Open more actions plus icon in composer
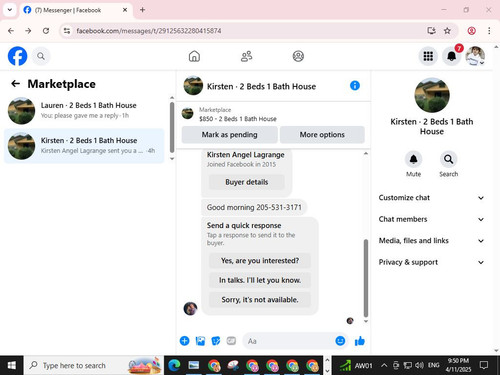This screenshot has width=500, height=375. click(184, 341)
